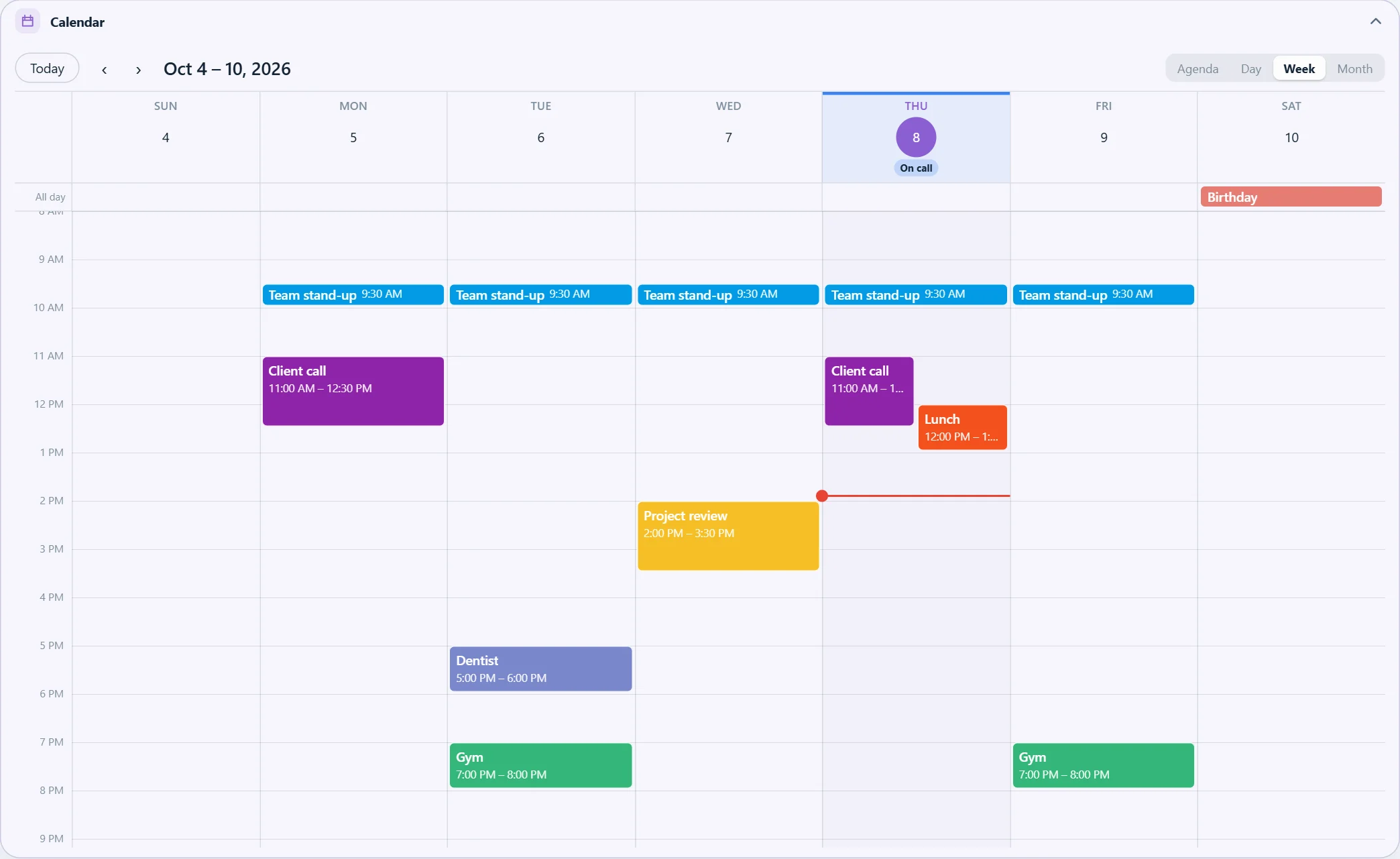Image resolution: width=1400 pixels, height=859 pixels.
Task: Open the Lunch event on Thursday
Action: 962,427
